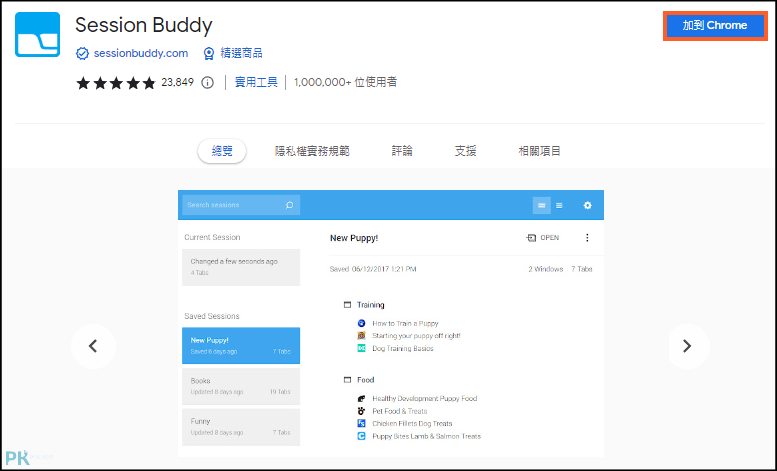Open 'How to Train a Puppy' tab link
The width and height of the screenshot is (777, 471).
click(405, 323)
